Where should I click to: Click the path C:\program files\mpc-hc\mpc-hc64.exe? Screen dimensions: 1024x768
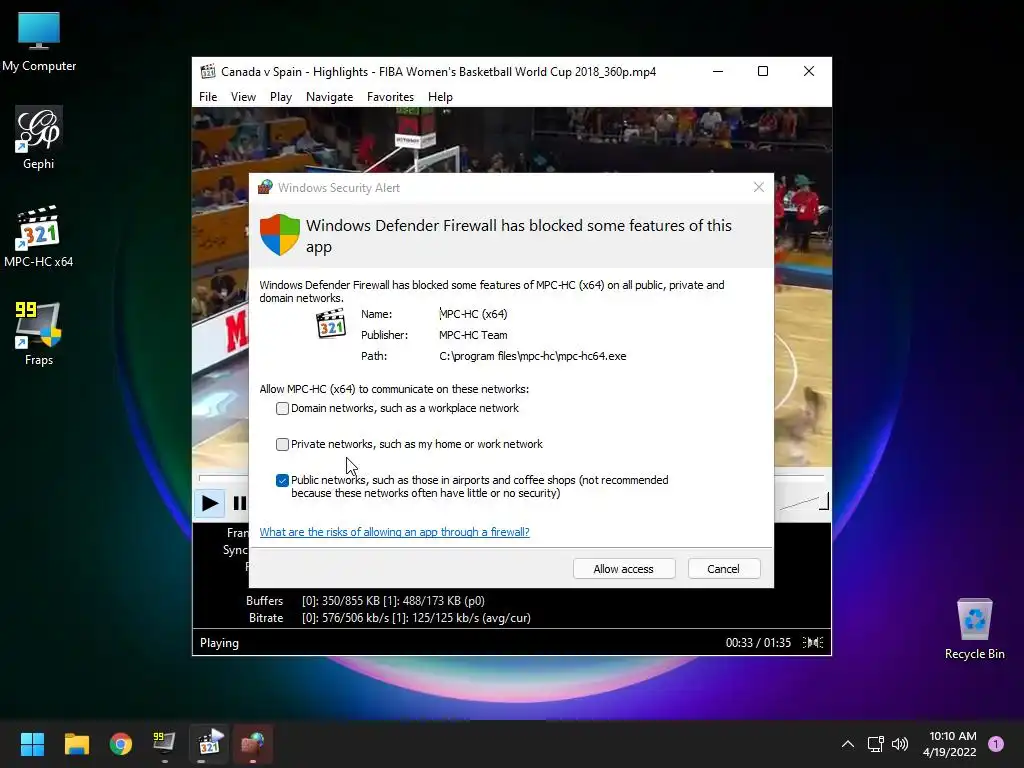point(532,356)
